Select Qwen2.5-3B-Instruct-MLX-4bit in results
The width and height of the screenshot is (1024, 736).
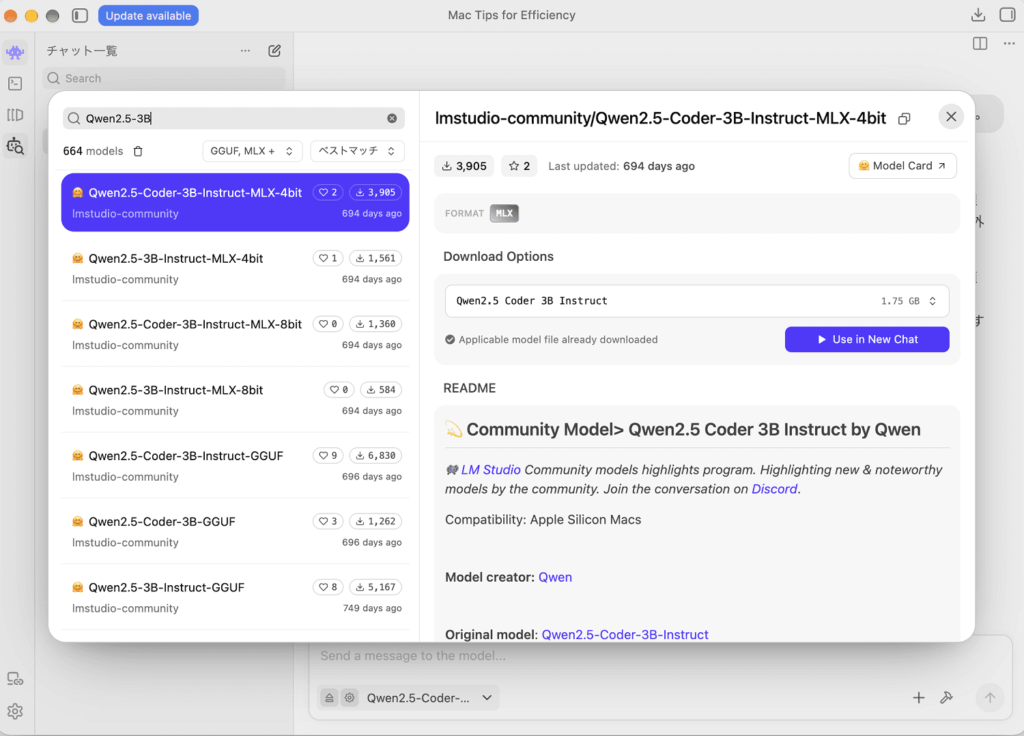(x=235, y=268)
